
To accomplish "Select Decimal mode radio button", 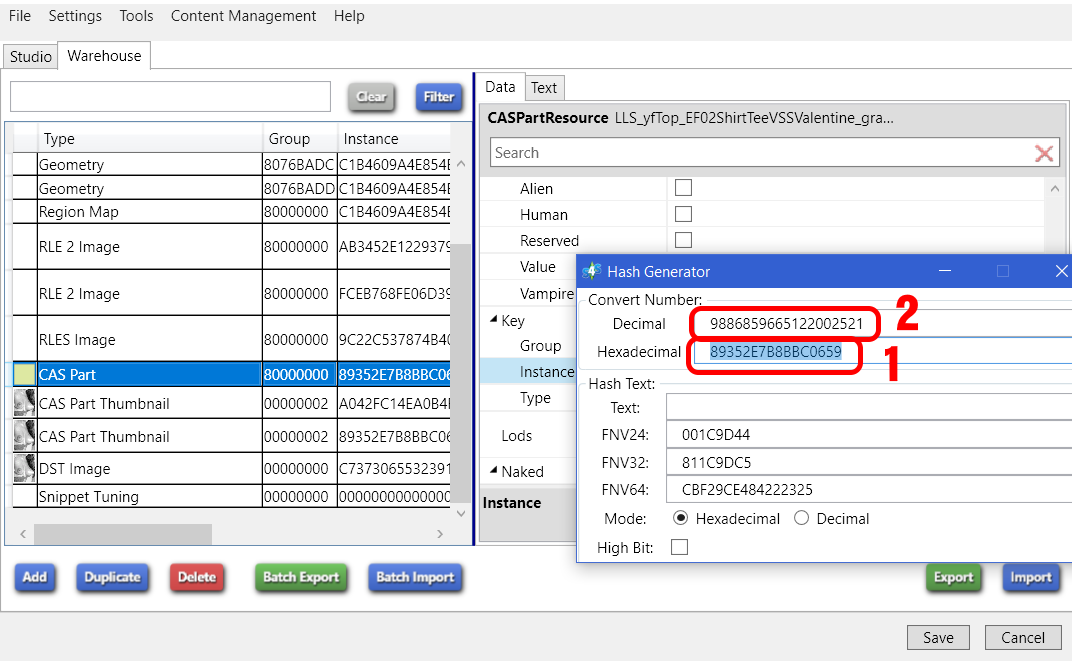I will coord(801,518).
